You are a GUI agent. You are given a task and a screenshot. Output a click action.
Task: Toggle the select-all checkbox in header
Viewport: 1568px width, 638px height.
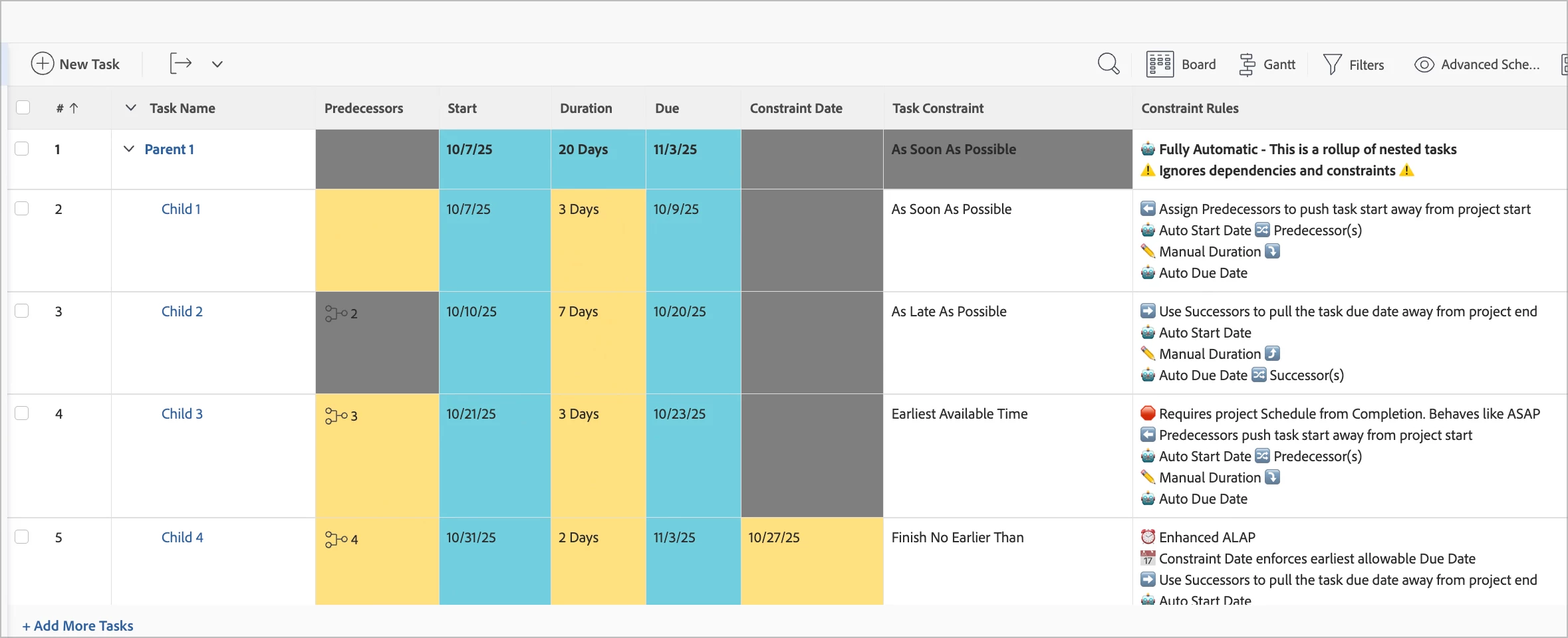pos(23,108)
